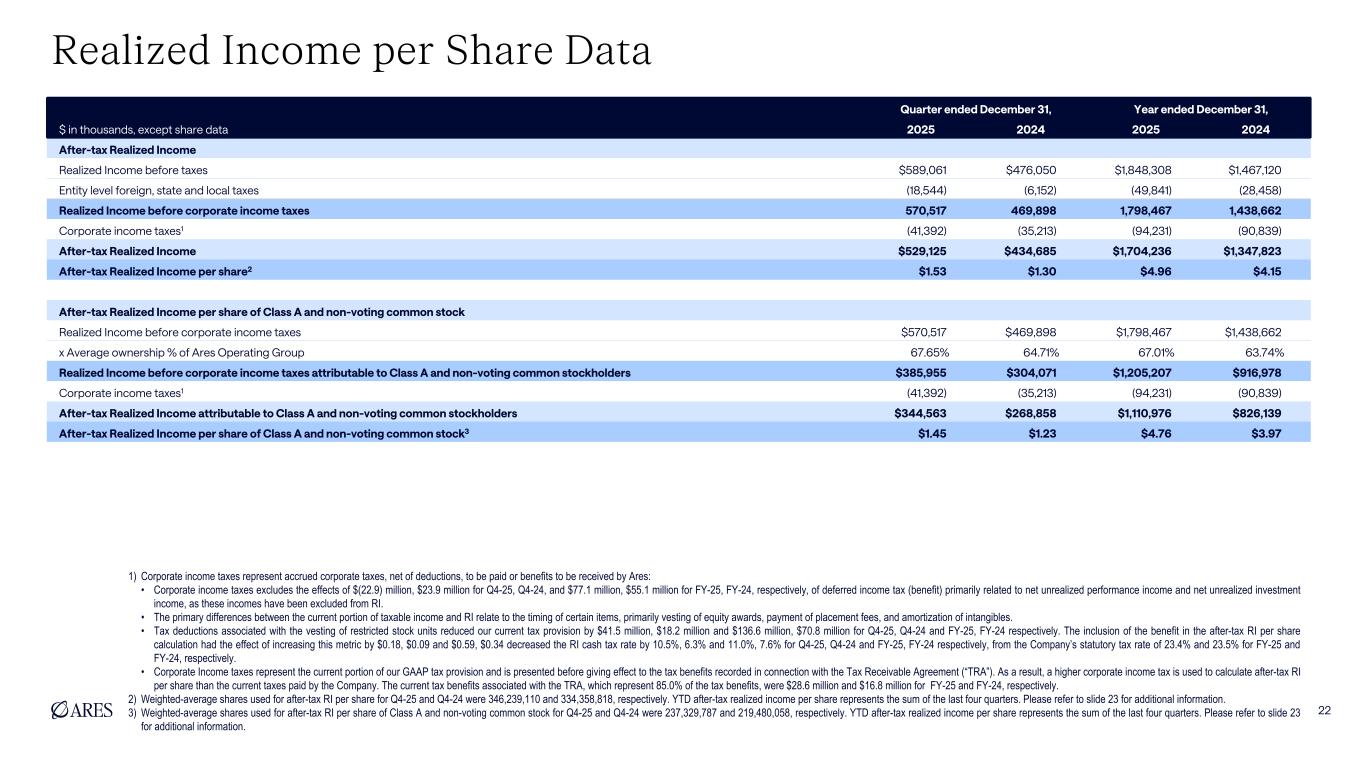Viewport: 1365px width, 768px height.
Task: Click the After-tax Realized Income section heading row
Action: coord(126,150)
